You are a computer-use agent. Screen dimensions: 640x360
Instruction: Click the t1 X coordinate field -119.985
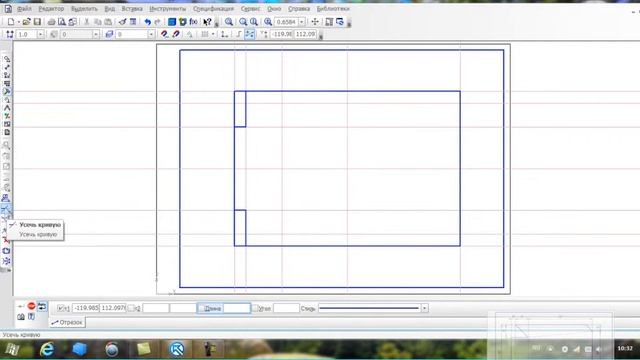point(86,308)
